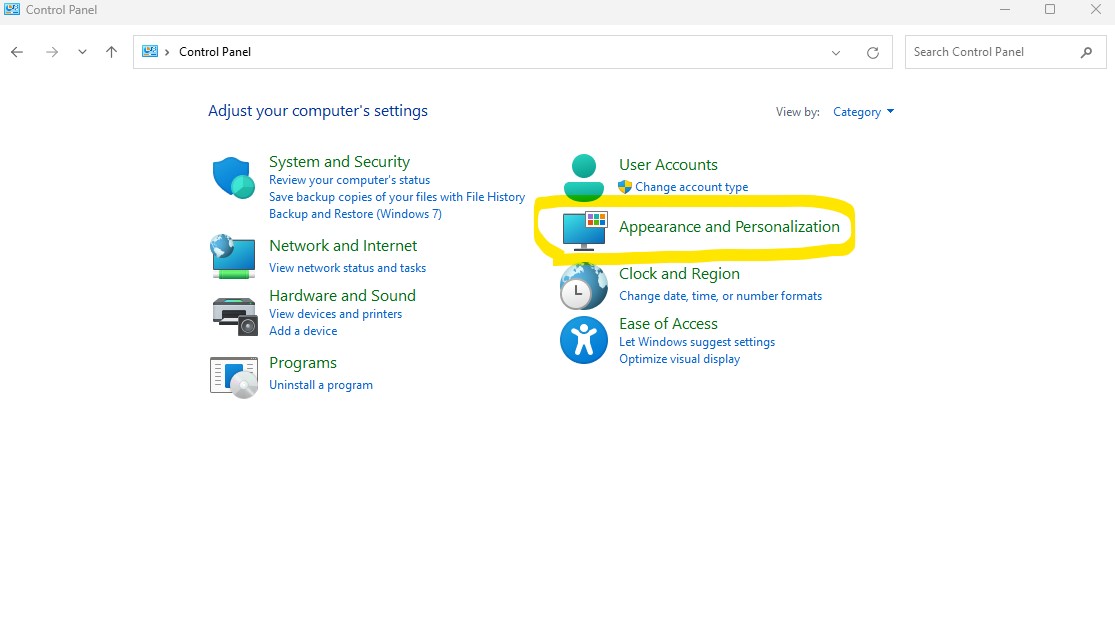Click the Ease of Access icon
Screen dimensions: 1115x623
583,340
